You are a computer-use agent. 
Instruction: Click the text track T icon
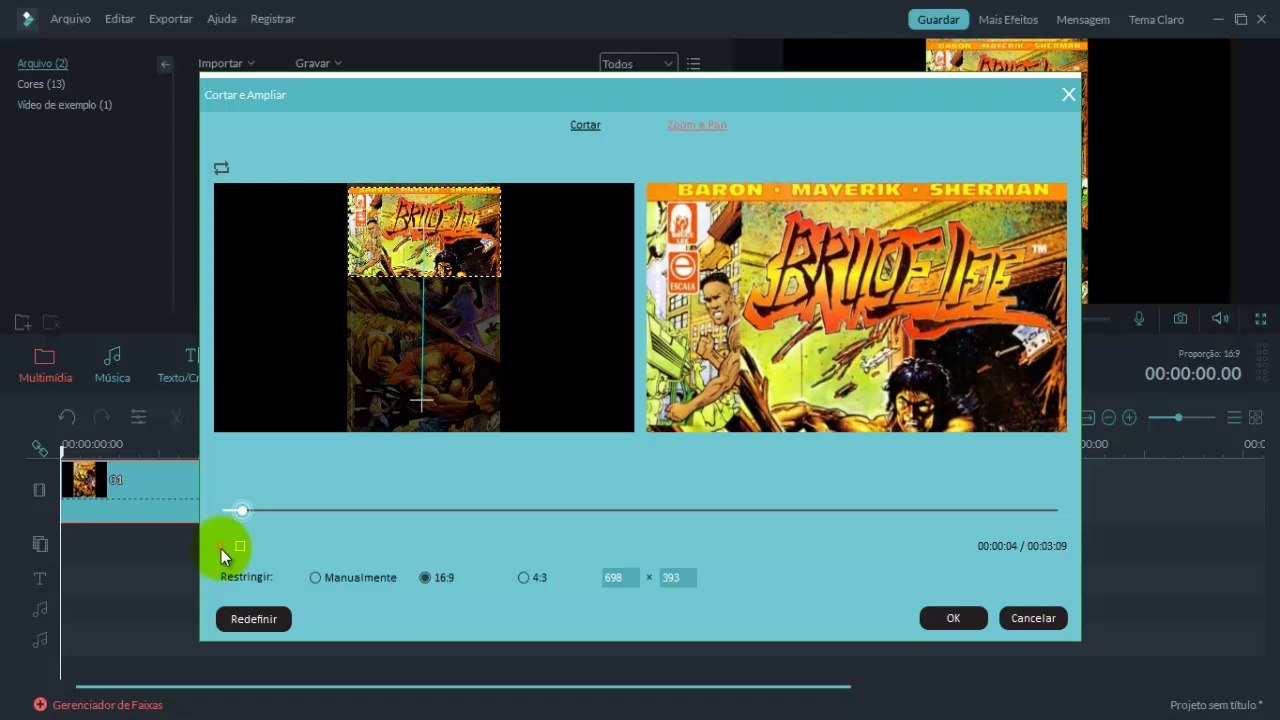pyautogui.click(x=40, y=578)
